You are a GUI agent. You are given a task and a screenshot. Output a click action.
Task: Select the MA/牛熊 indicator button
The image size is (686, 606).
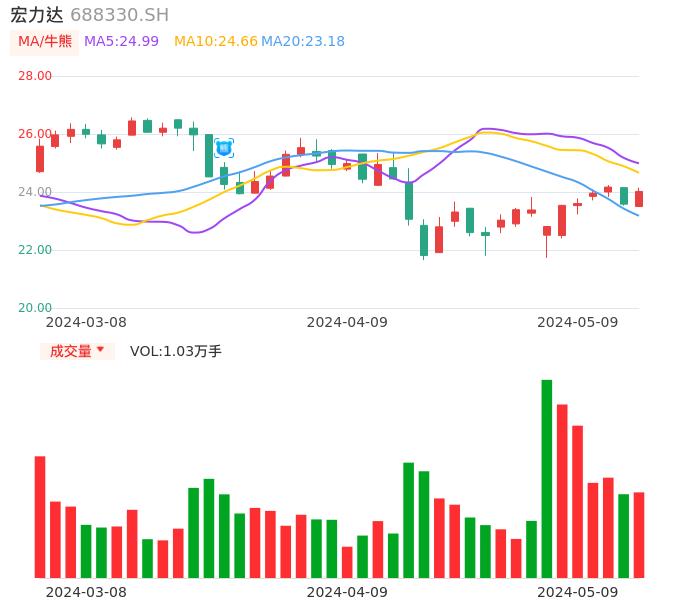[45, 41]
